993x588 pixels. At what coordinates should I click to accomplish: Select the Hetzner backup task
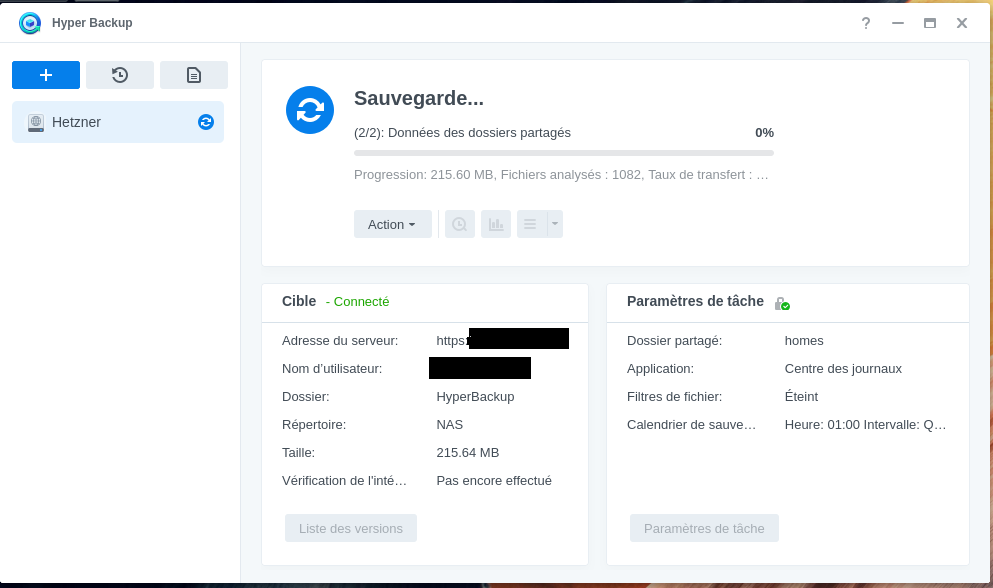110,122
